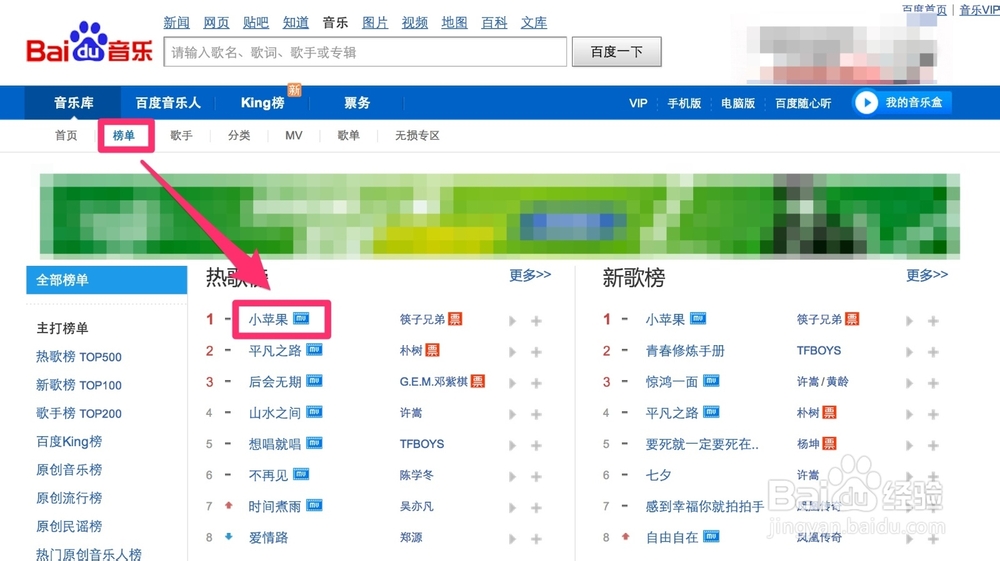Open MV icon next to 想唱就唱
Screen dimensions: 1000x561
pyautogui.click(x=314, y=442)
